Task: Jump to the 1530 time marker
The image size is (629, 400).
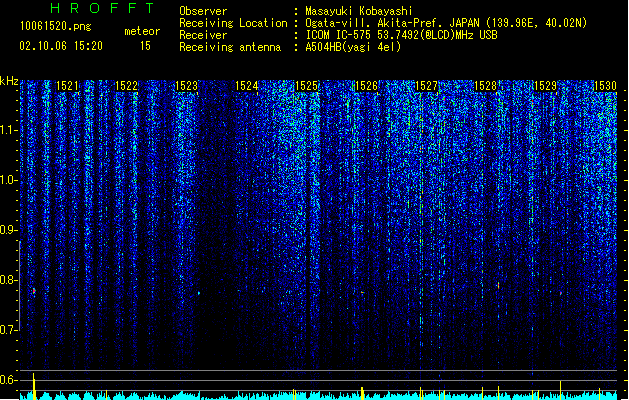Action: point(605,86)
